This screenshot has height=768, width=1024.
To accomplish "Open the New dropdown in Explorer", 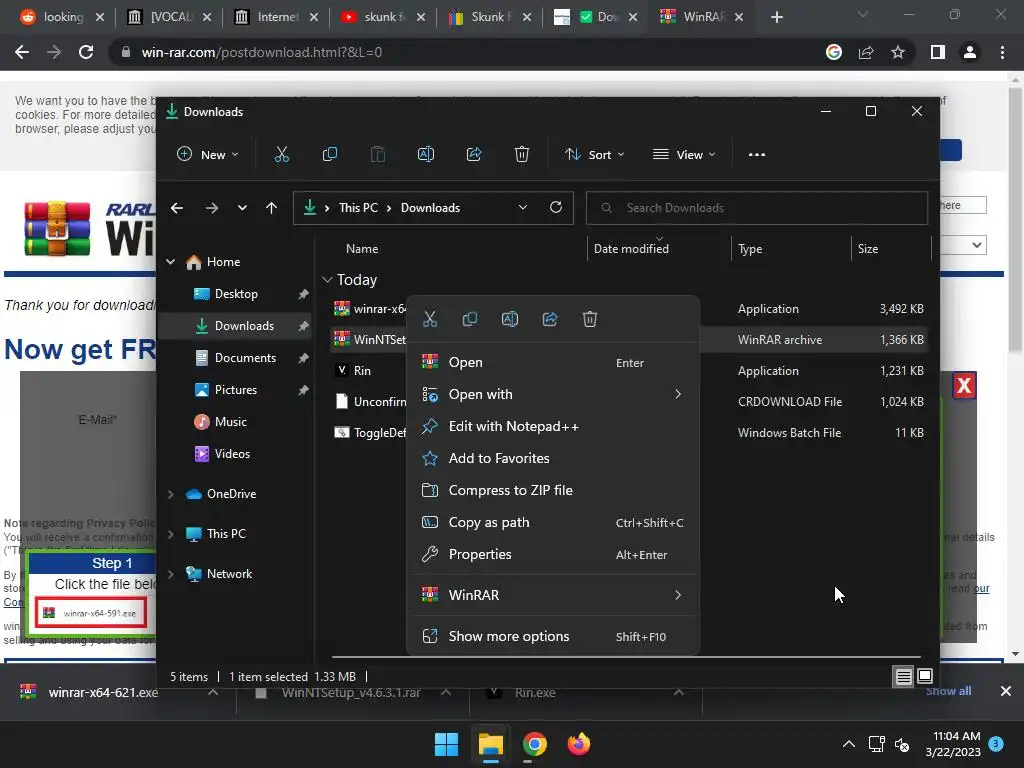I will coord(208,155).
